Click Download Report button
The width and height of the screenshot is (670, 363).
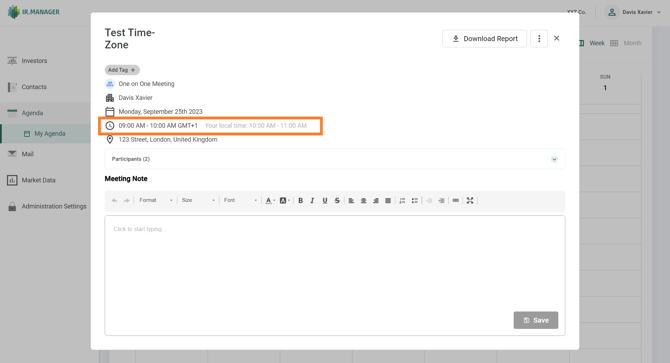[485, 38]
